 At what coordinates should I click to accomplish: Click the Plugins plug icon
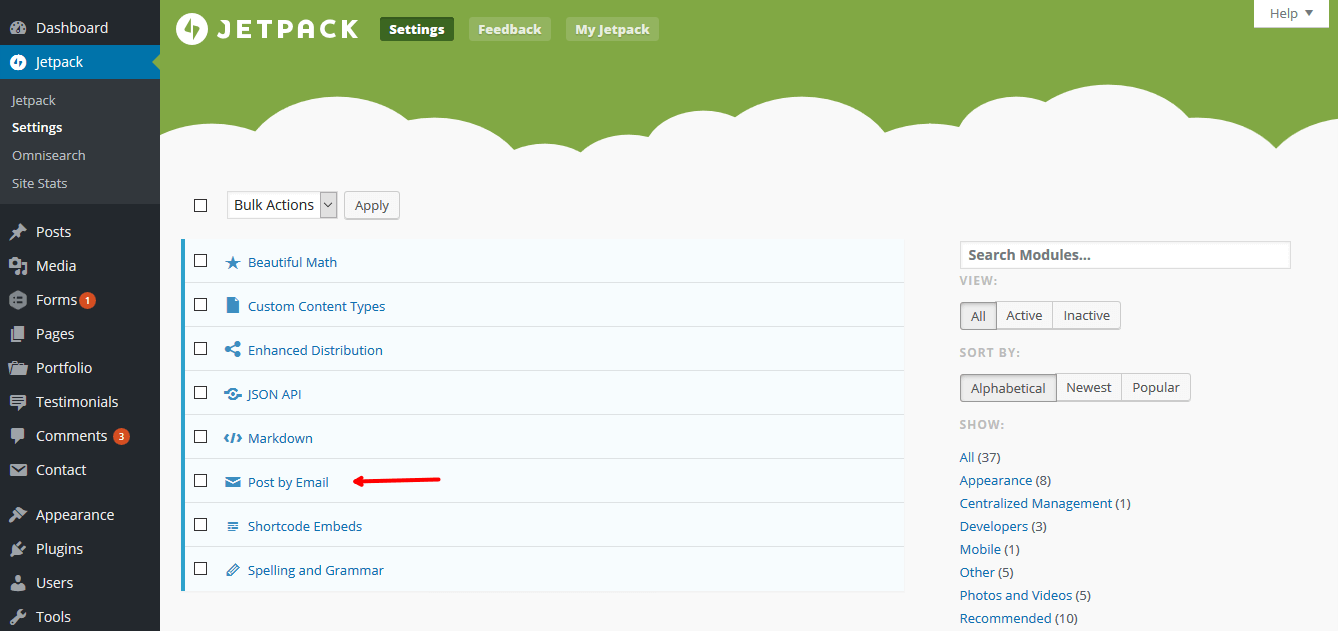(18, 549)
